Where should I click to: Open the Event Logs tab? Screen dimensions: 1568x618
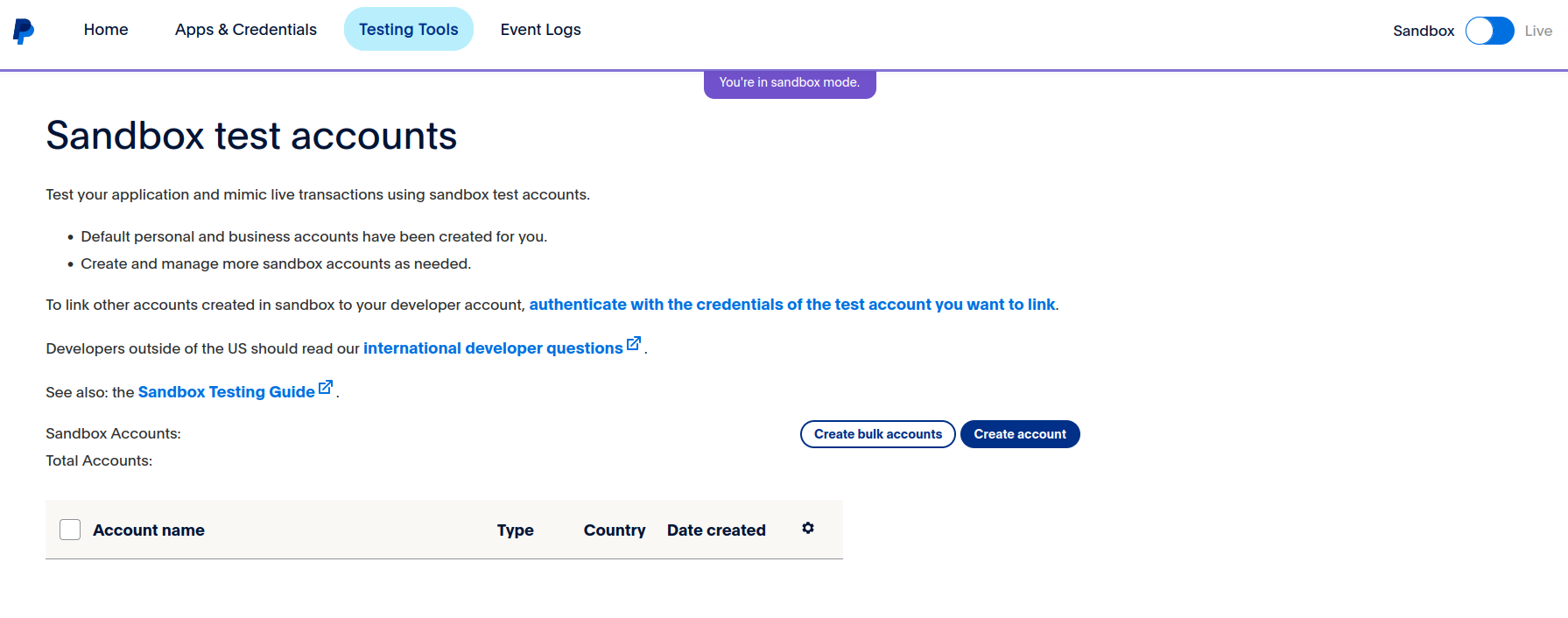(541, 30)
